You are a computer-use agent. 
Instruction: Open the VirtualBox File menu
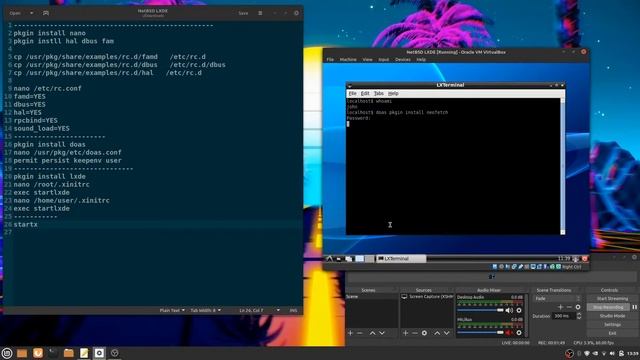(330, 60)
